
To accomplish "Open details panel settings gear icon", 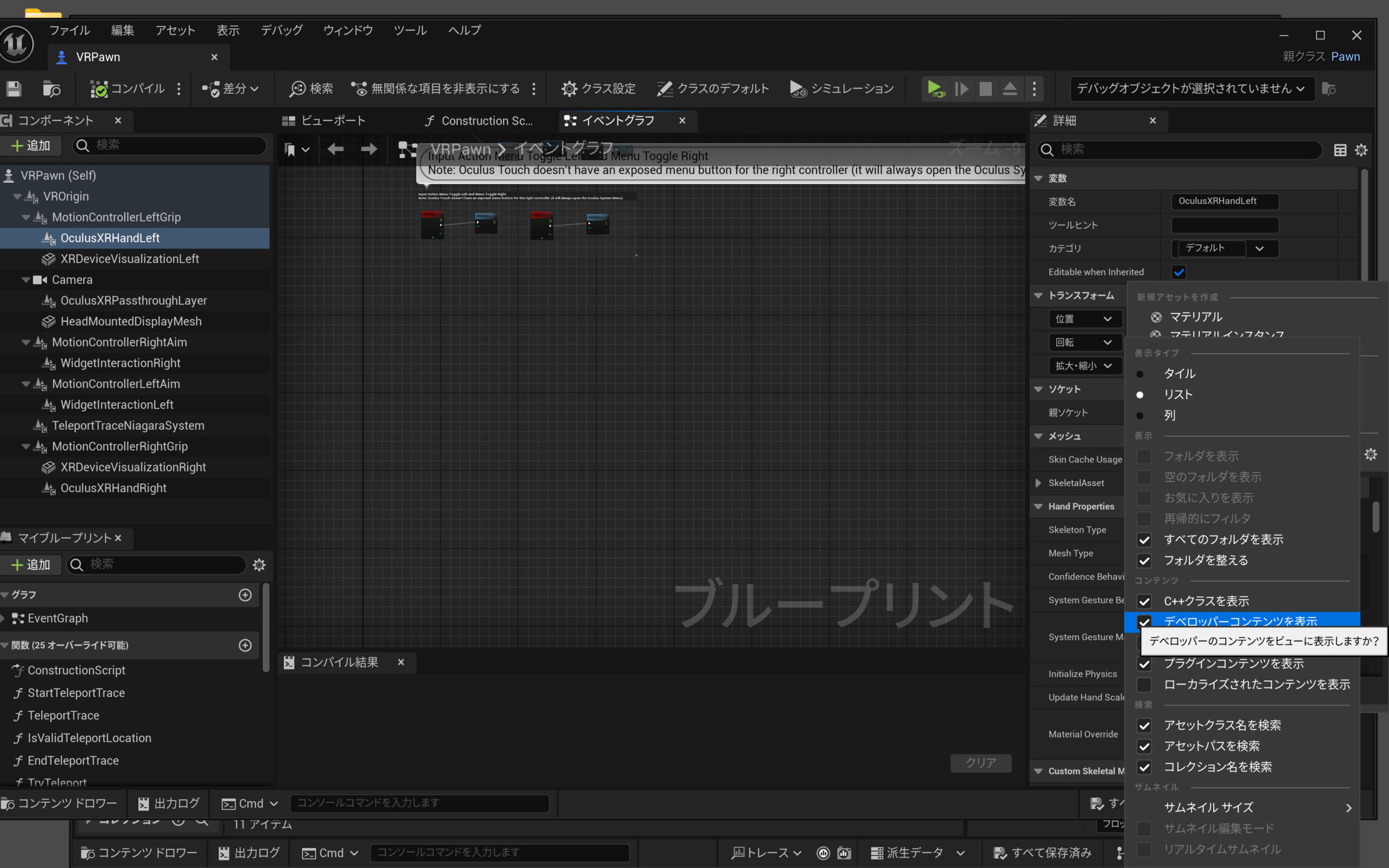I will pos(1361,150).
